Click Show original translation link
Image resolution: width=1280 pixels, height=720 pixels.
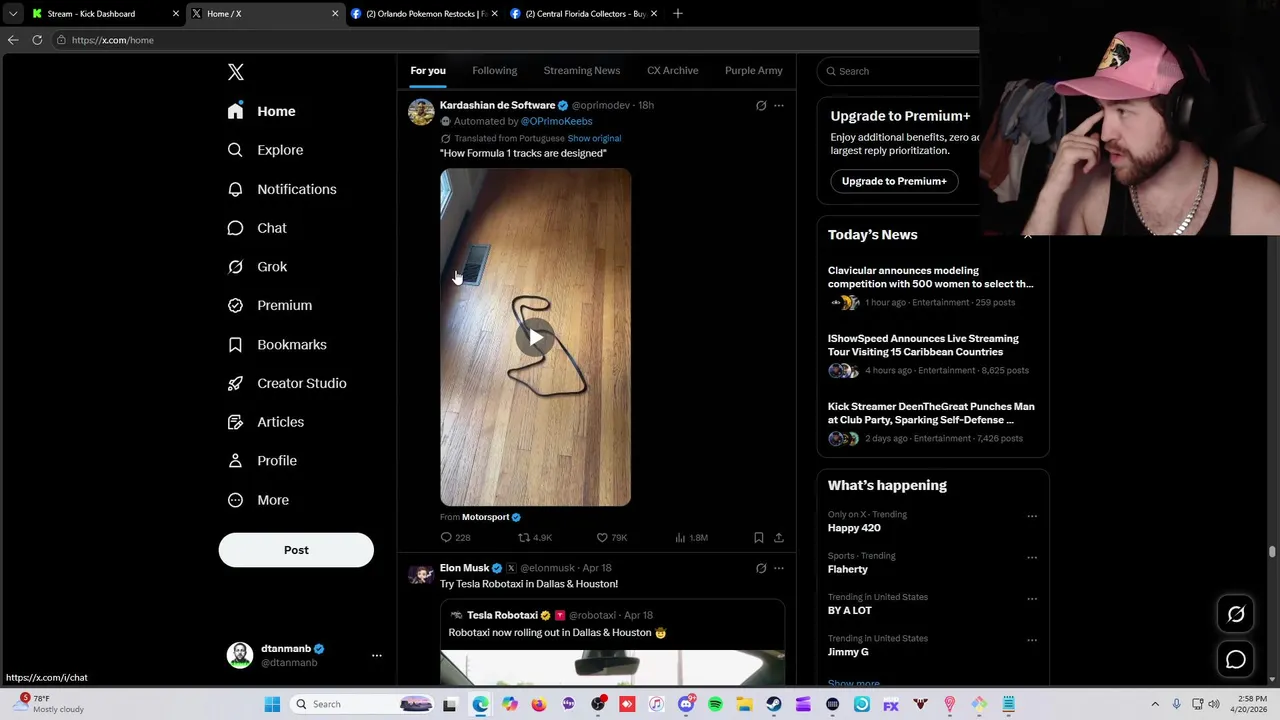(x=594, y=138)
